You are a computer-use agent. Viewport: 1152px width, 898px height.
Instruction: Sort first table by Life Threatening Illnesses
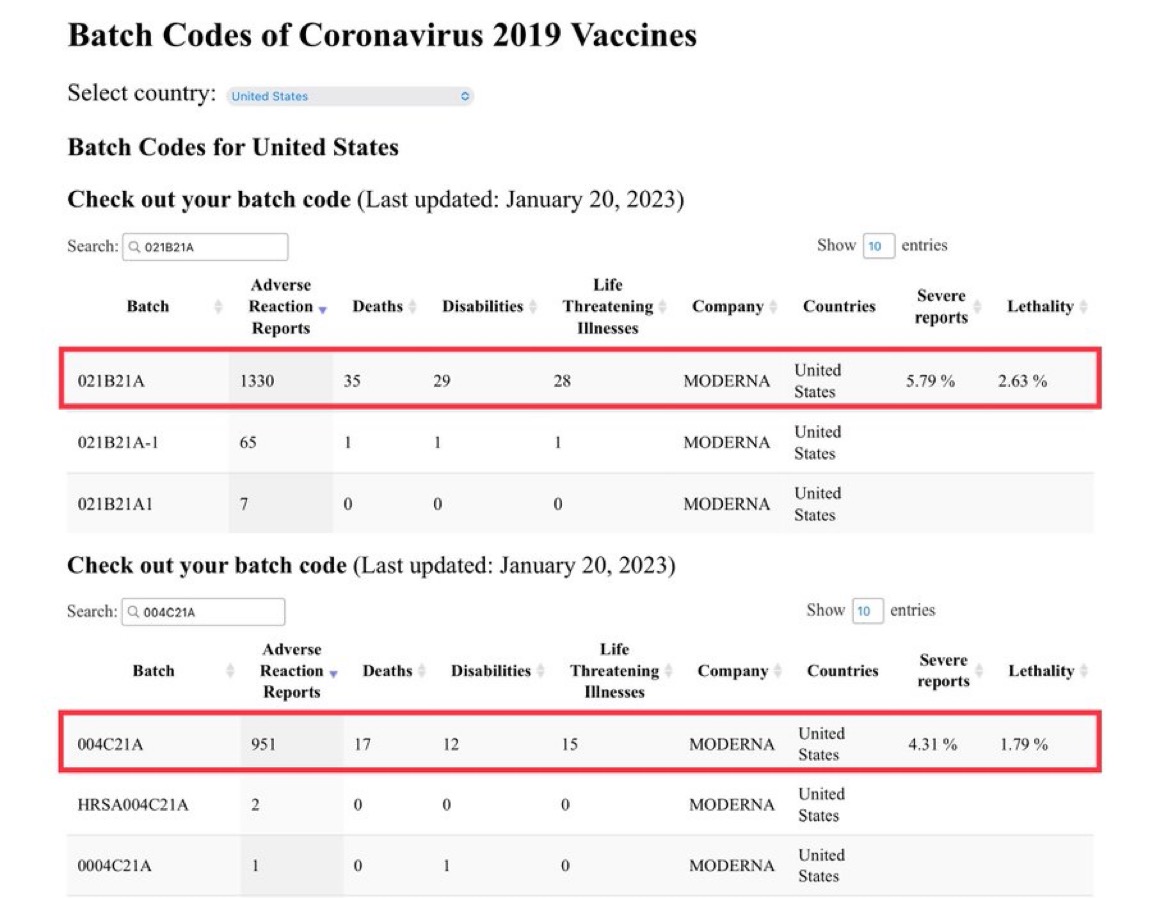pos(608,307)
